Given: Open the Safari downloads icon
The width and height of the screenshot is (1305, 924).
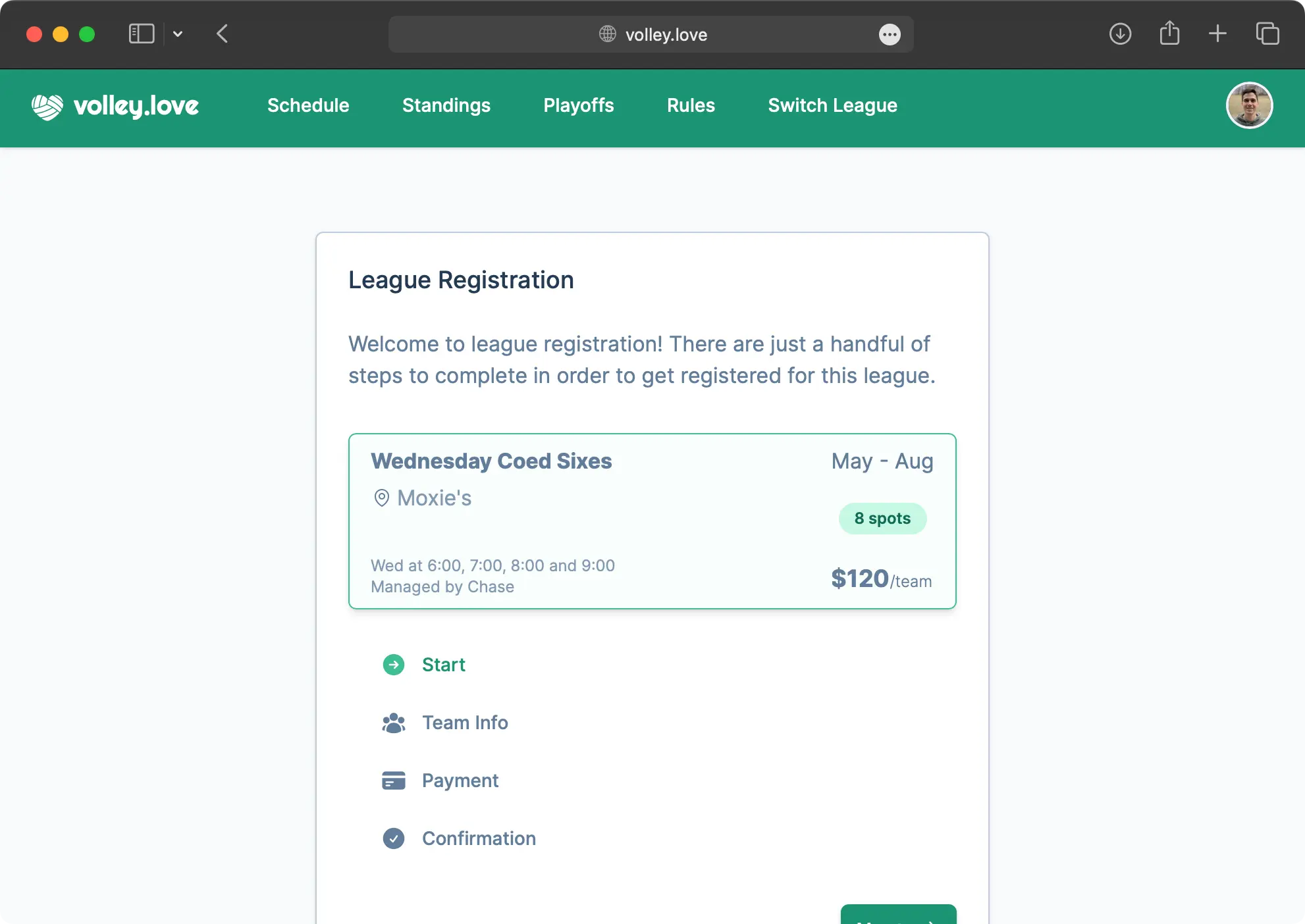Looking at the screenshot, I should point(1120,34).
